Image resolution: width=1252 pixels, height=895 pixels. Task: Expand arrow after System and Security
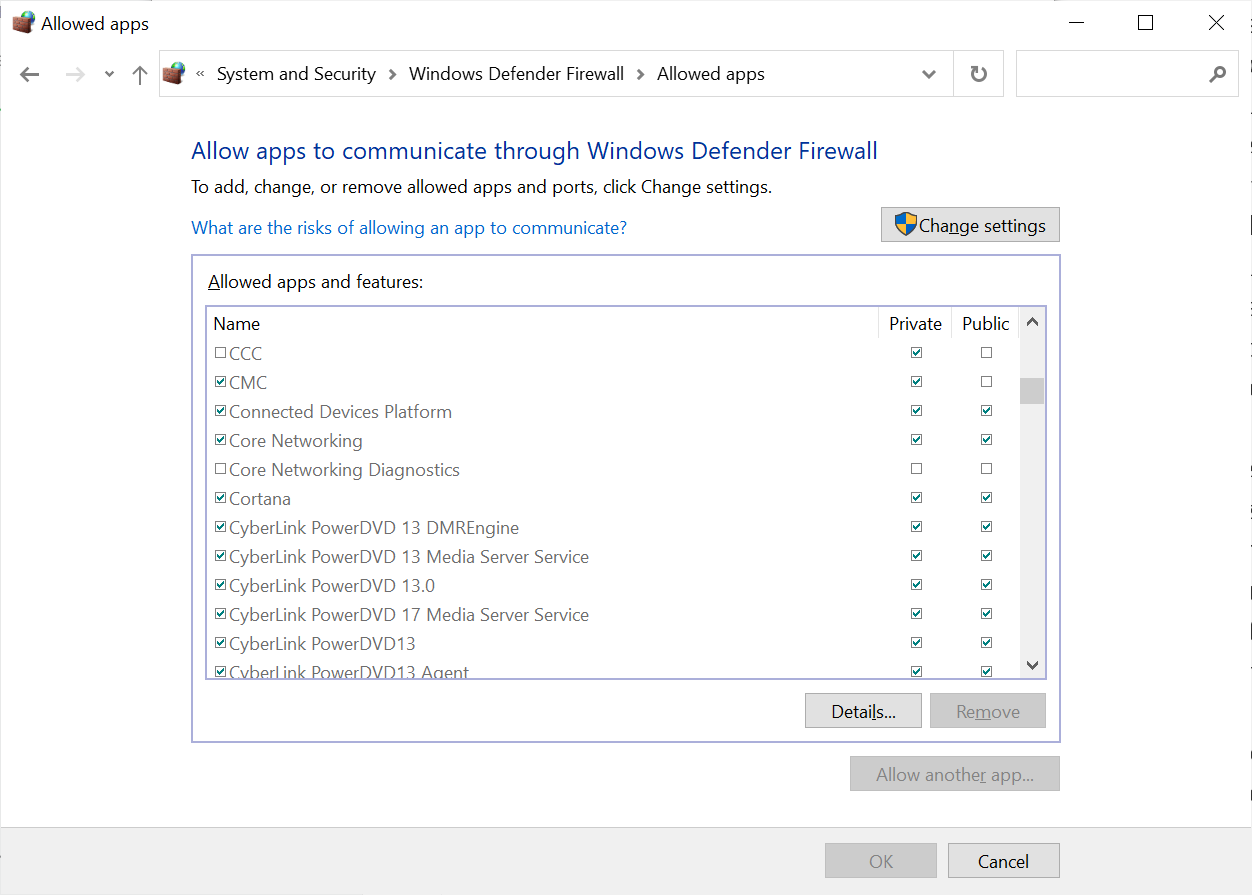point(392,74)
